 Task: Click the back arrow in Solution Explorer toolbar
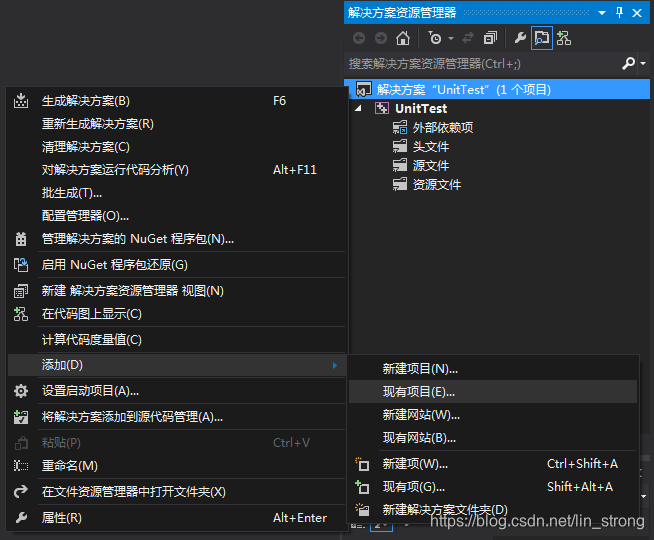(x=359, y=38)
